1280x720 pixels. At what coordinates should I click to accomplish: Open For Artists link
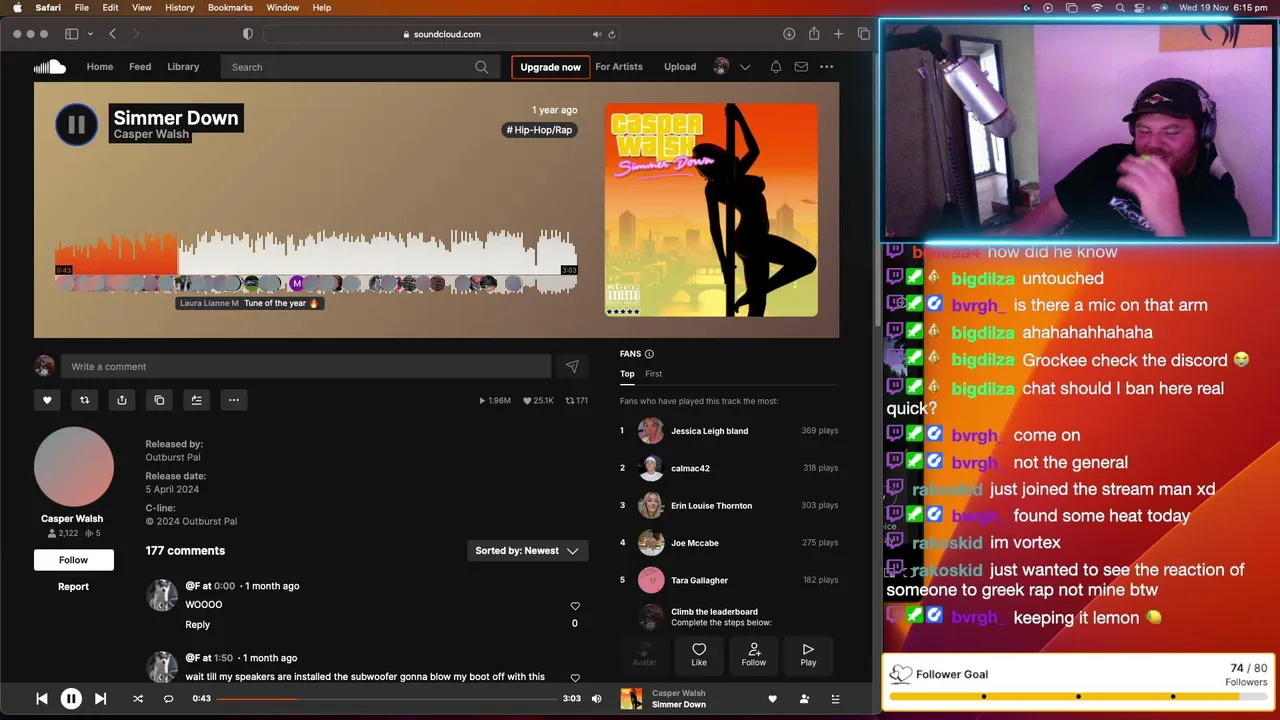click(619, 67)
